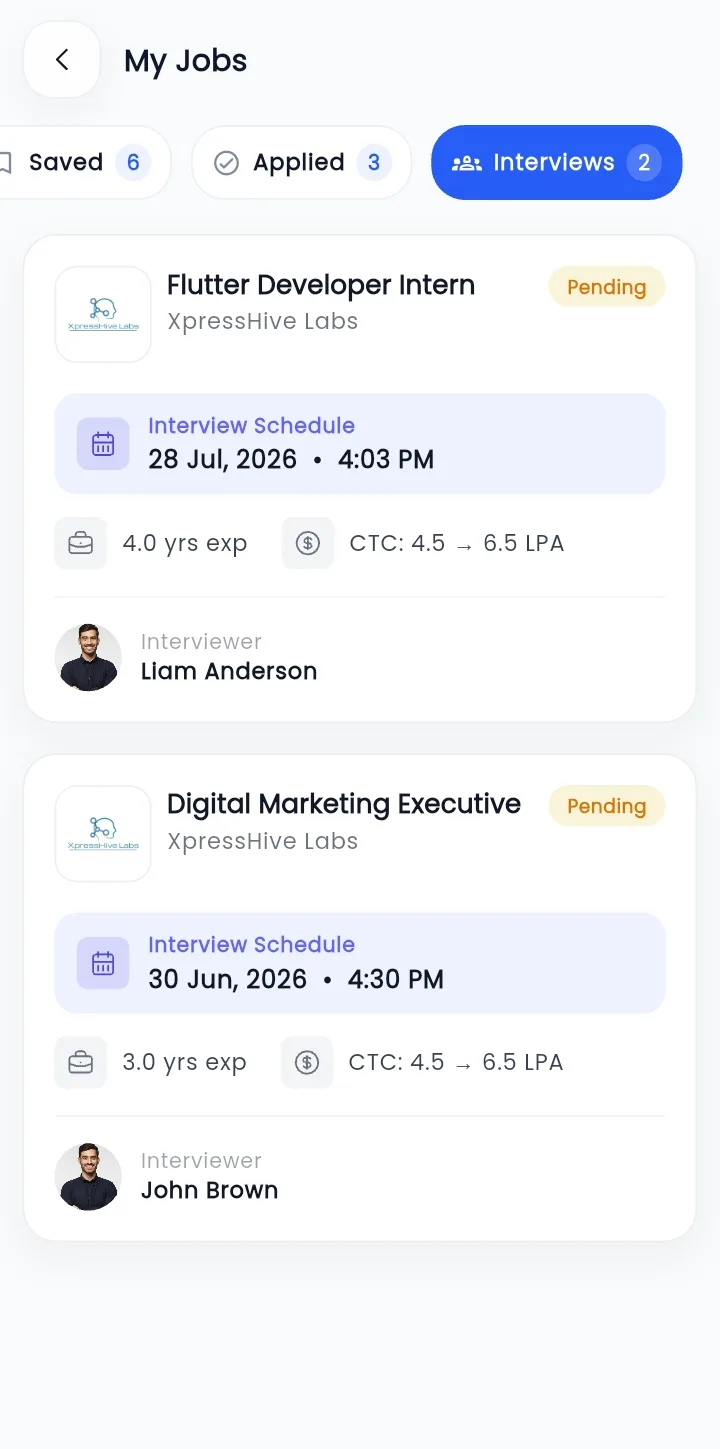Select the Interviews tab
The image size is (720, 1449).
pos(556,162)
